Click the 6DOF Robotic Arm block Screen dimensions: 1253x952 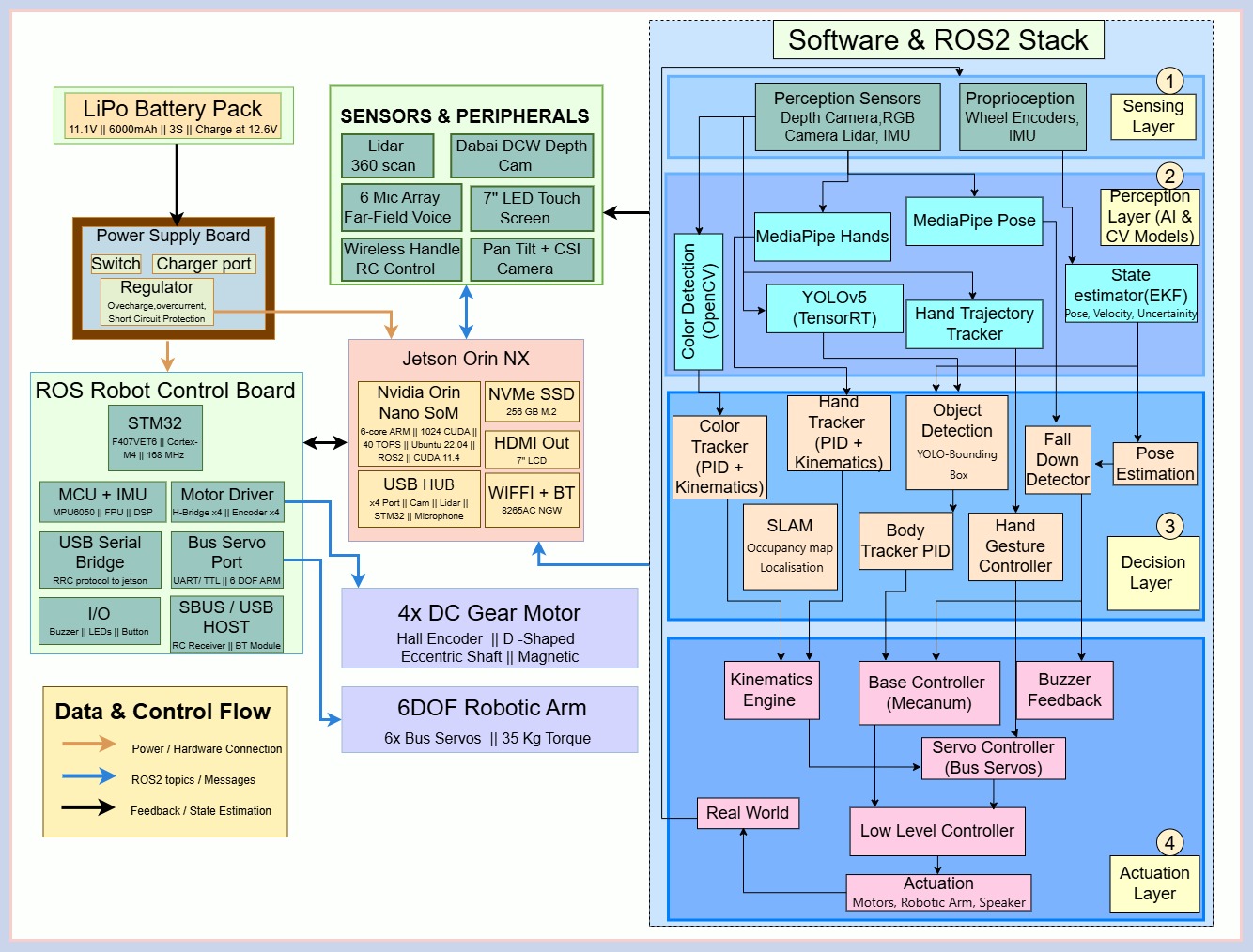pos(489,719)
